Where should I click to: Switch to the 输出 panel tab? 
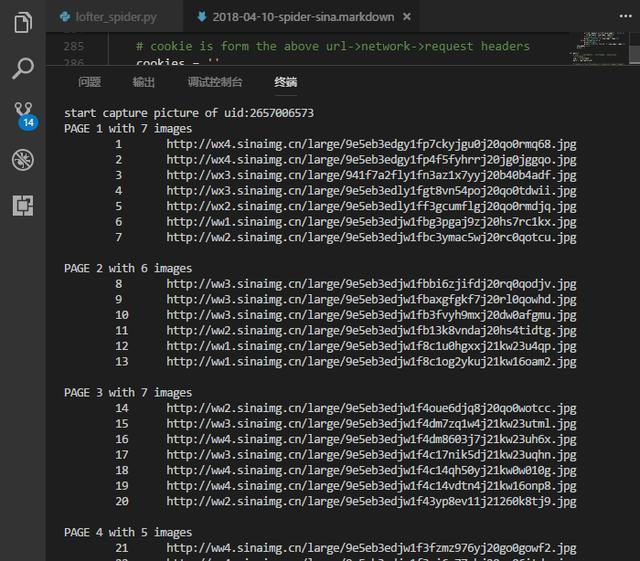point(144,82)
